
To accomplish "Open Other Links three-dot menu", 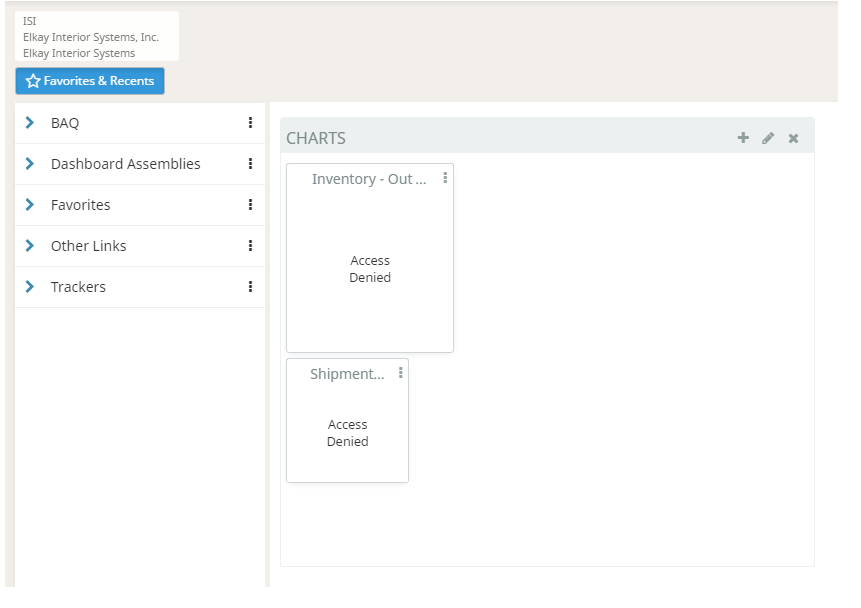I will 250,246.
